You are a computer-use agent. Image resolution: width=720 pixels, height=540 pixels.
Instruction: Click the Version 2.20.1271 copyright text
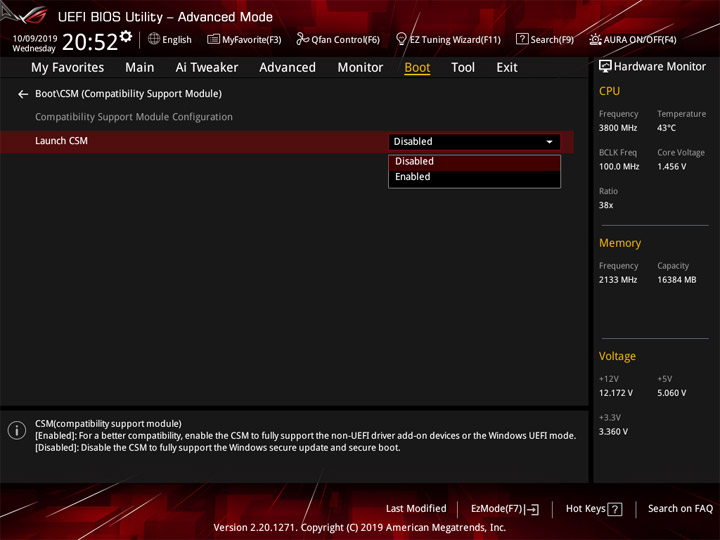[x=360, y=527]
